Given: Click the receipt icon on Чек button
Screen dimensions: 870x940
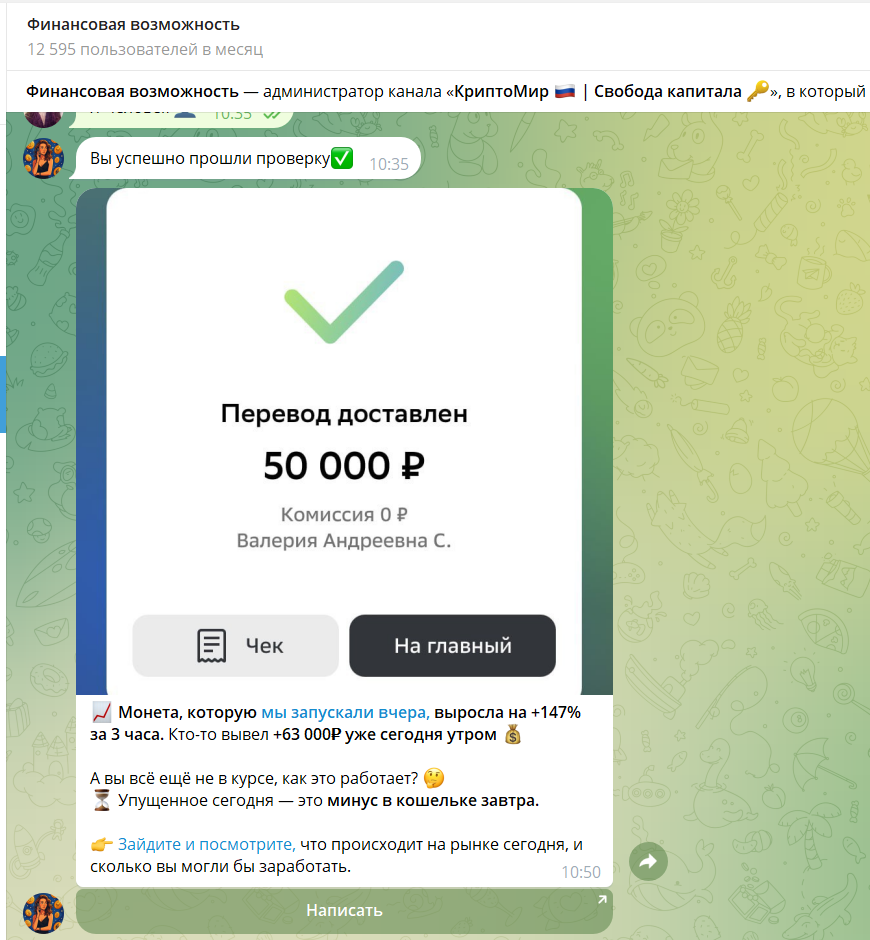Looking at the screenshot, I should click(212, 646).
